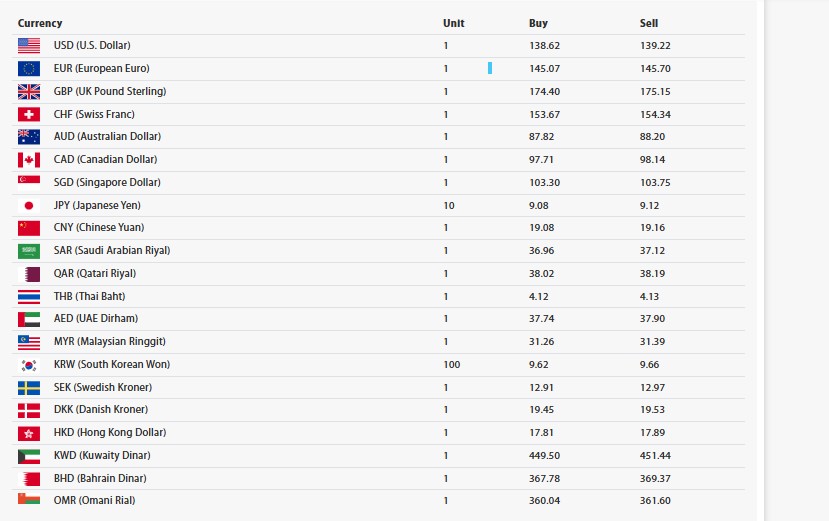Click the blue marker in Euro row

pos(490,68)
